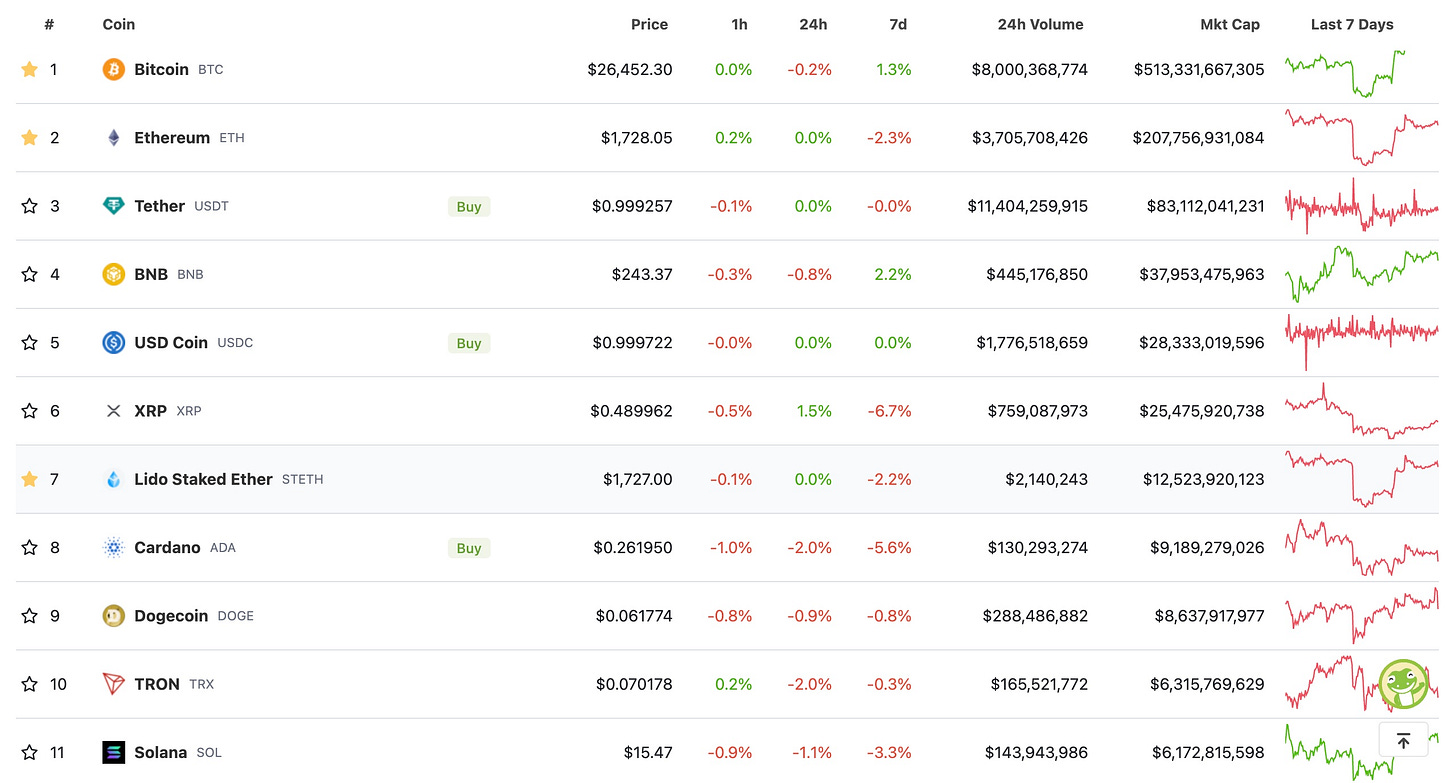View Bitcoin 7-day sparkline chart
The width and height of the screenshot is (1456, 783).
[1346, 73]
